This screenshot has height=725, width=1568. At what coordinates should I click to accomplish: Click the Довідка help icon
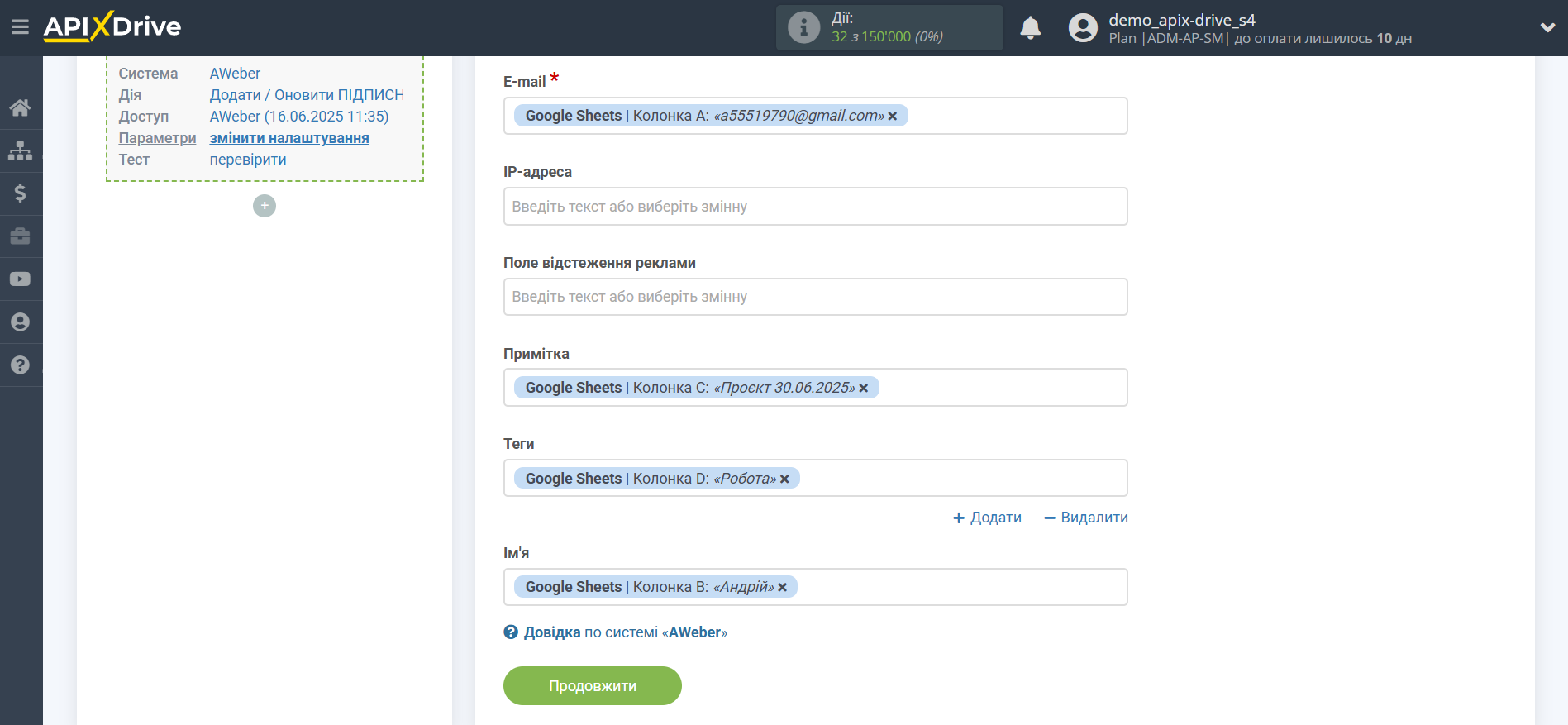coord(511,632)
